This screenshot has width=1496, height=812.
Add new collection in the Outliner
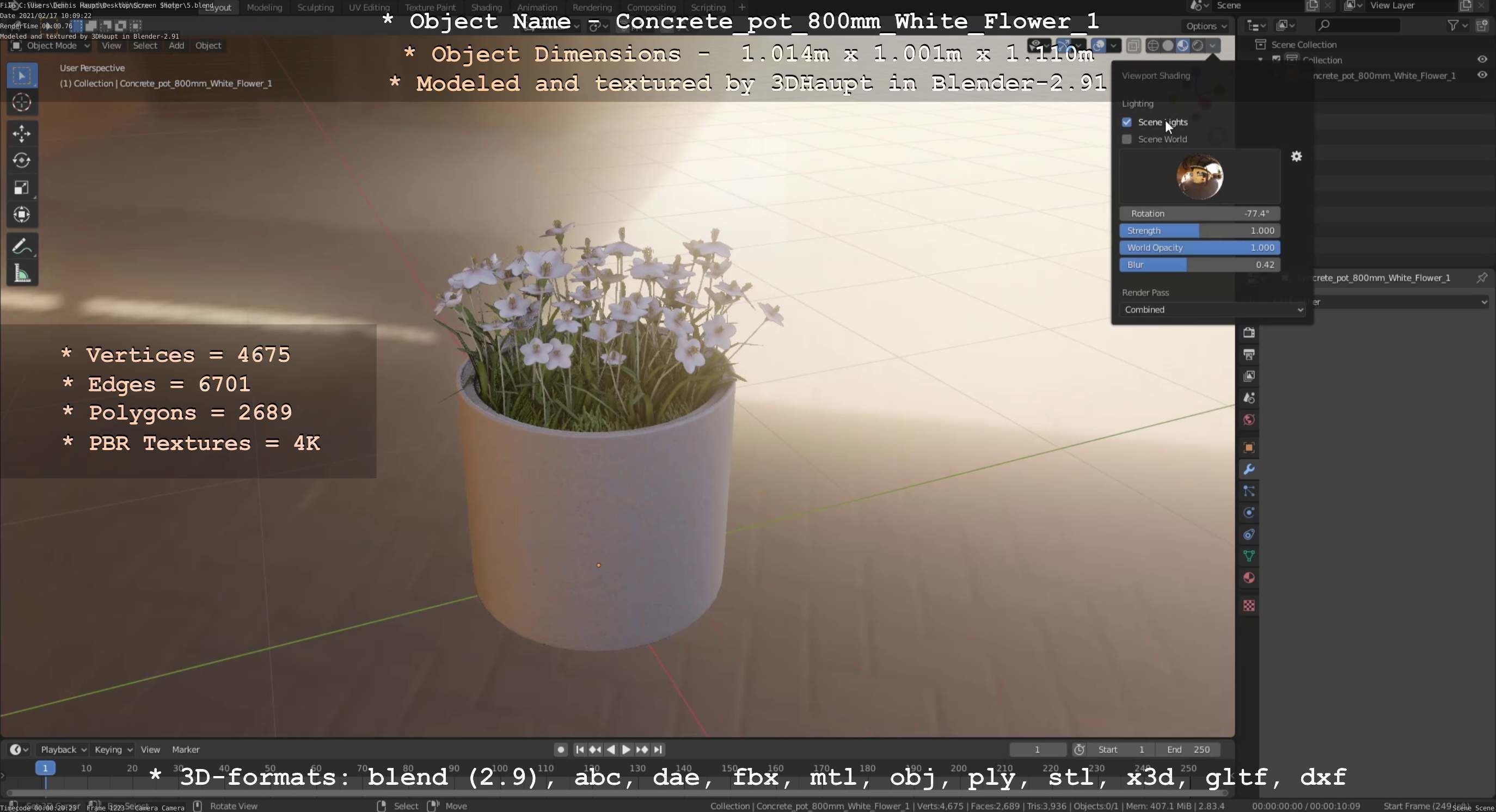(1481, 25)
